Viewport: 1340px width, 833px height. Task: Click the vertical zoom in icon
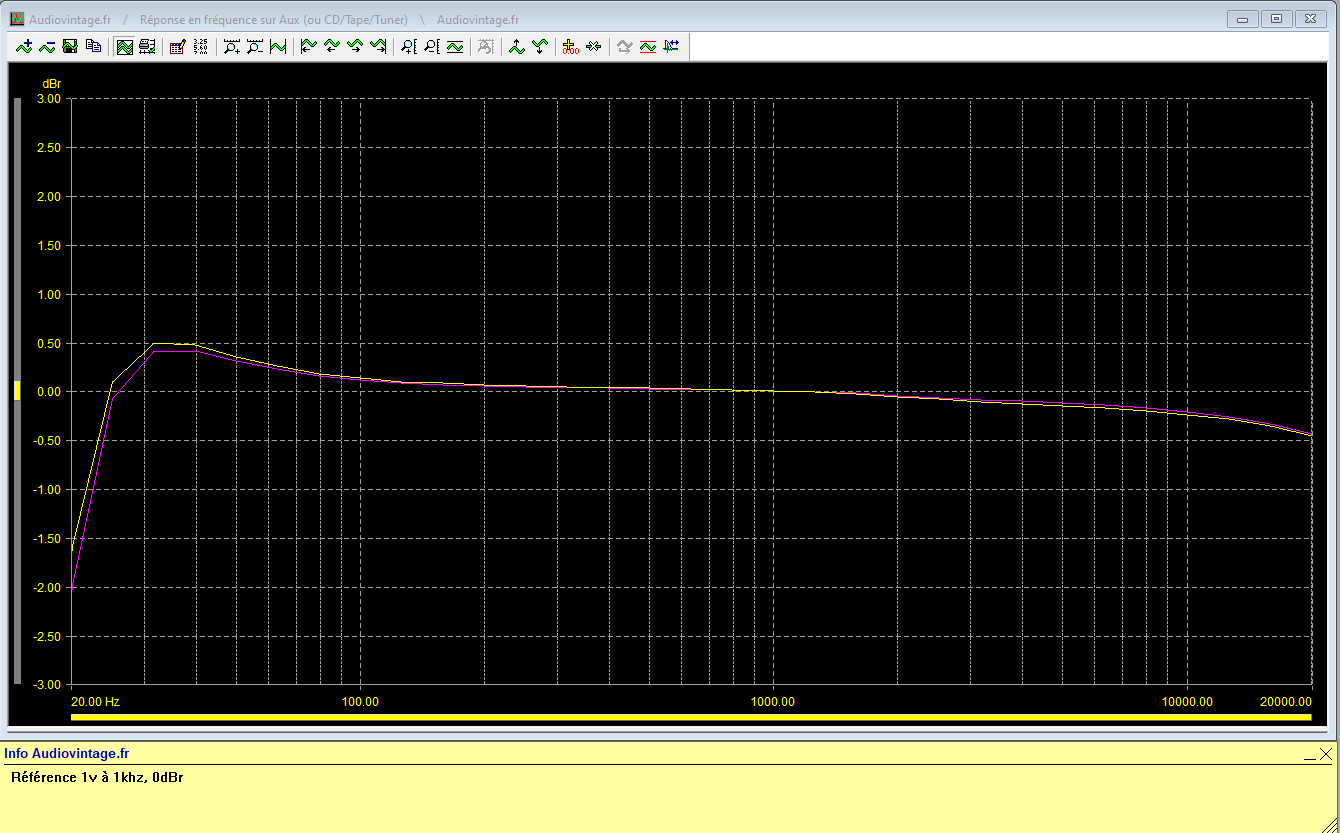click(x=408, y=46)
